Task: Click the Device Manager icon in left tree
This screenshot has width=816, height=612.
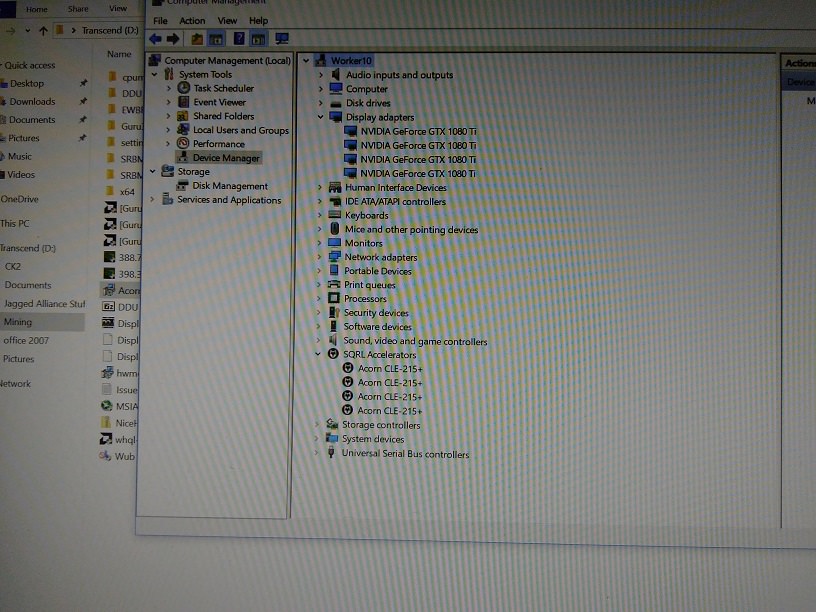Action: pyautogui.click(x=183, y=157)
